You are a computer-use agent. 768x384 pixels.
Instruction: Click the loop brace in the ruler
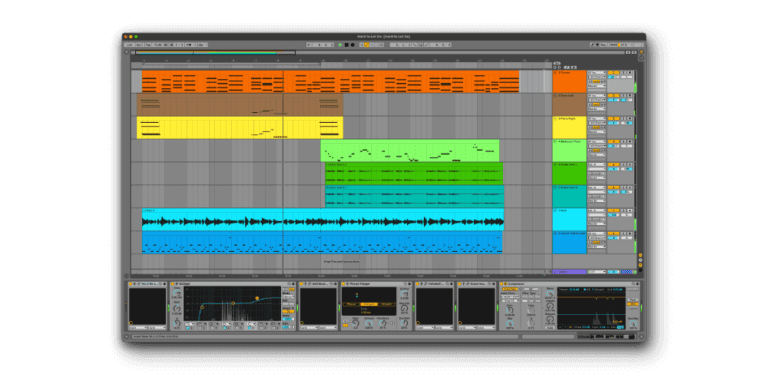click(233, 64)
